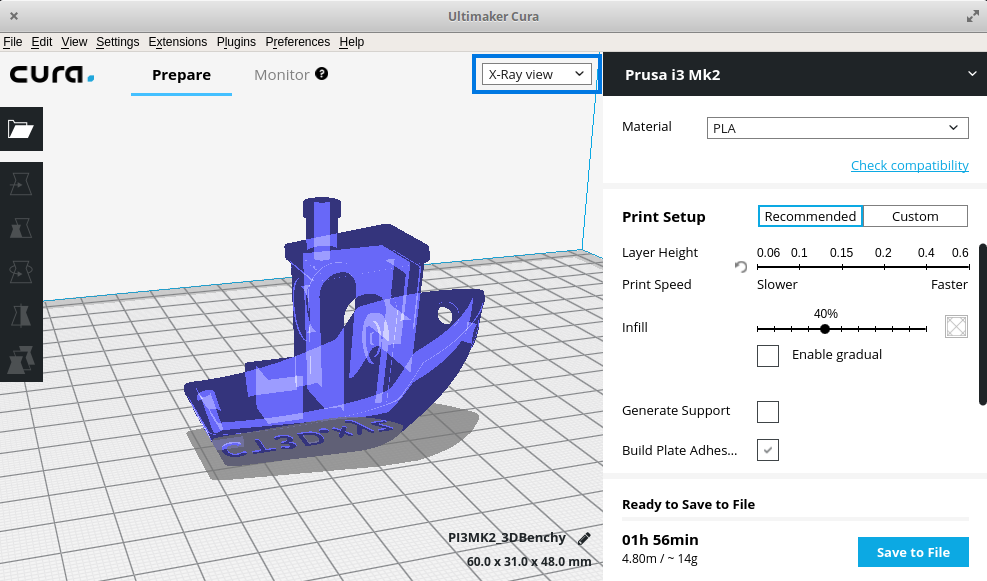Click the print setup panel scrollbar

point(983,324)
